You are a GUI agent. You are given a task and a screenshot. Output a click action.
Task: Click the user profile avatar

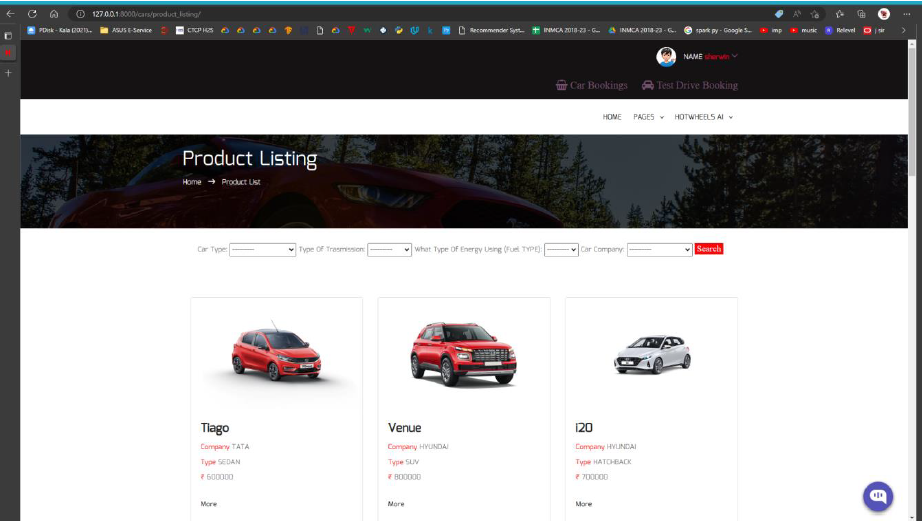pyautogui.click(x=666, y=57)
